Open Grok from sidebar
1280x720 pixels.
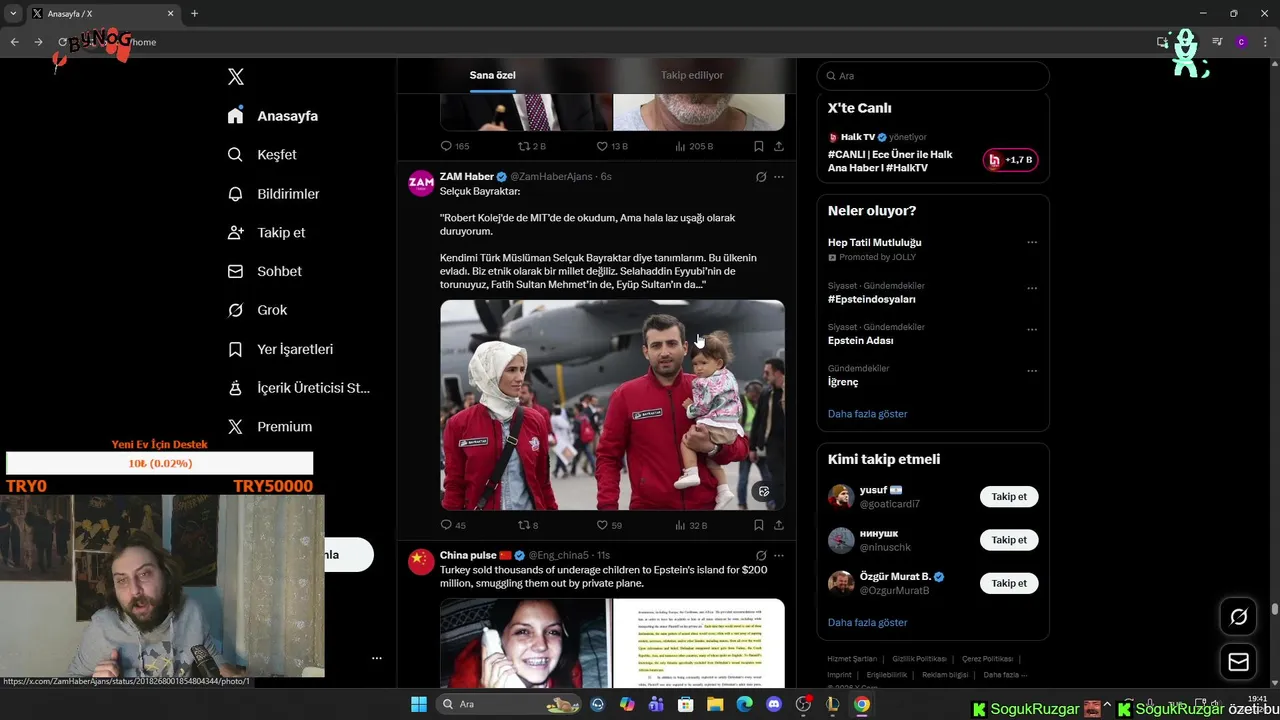coord(257,310)
